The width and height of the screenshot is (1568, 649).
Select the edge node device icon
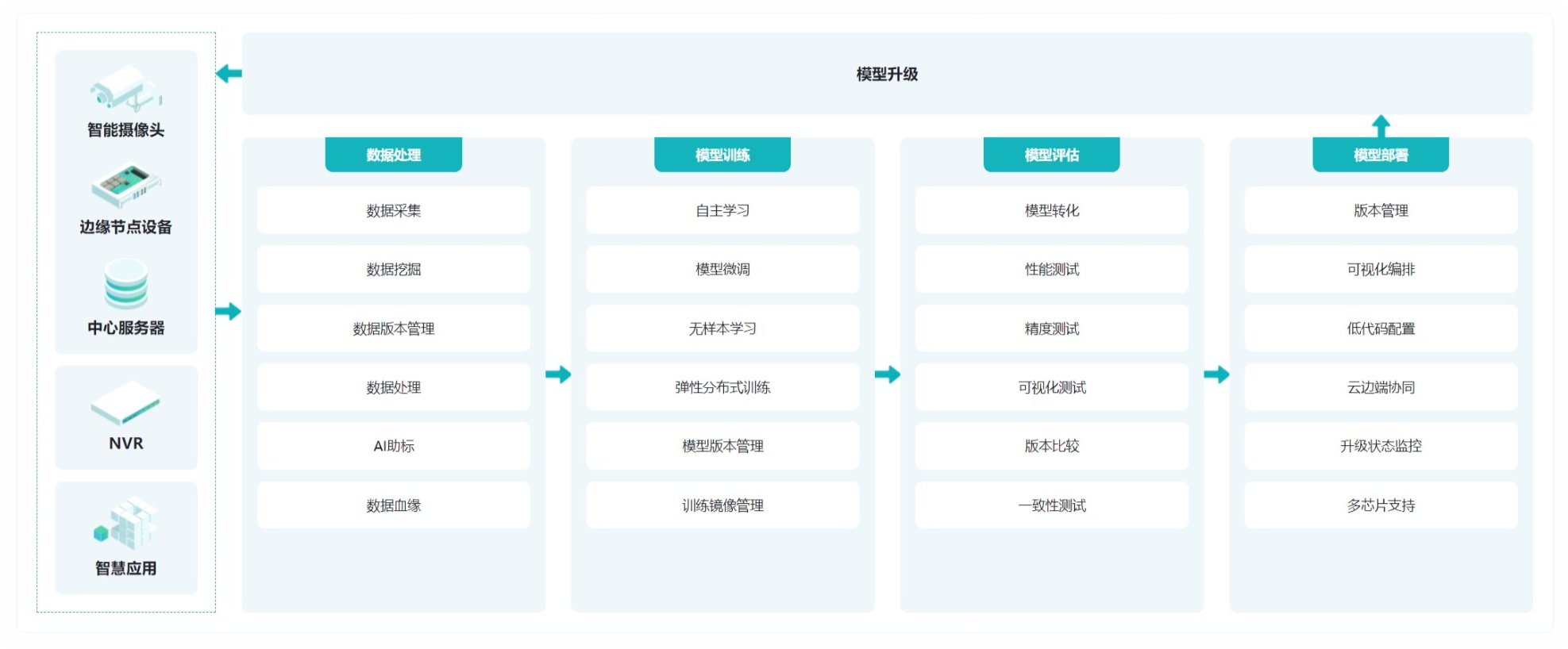[125, 186]
